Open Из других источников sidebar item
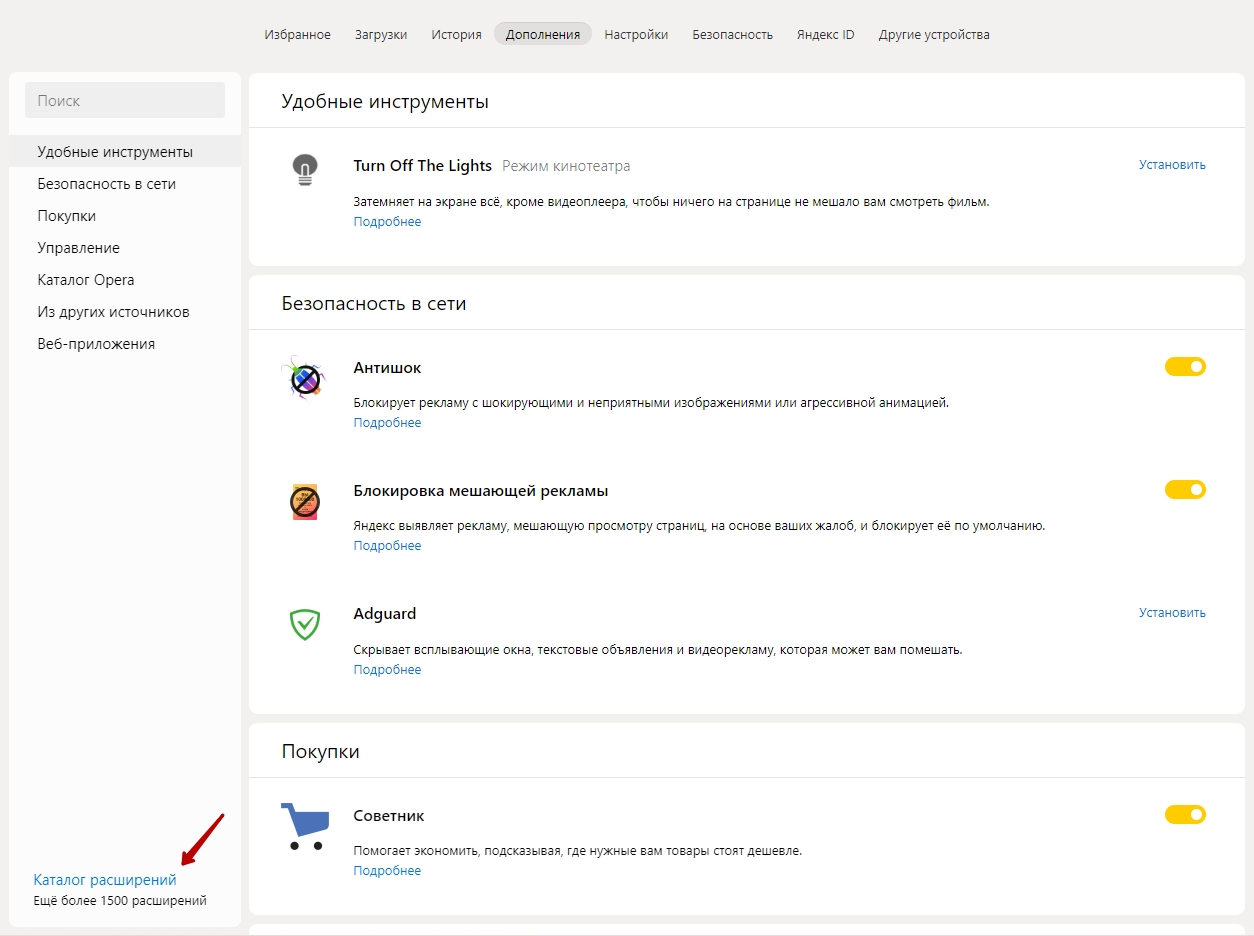 [125, 312]
